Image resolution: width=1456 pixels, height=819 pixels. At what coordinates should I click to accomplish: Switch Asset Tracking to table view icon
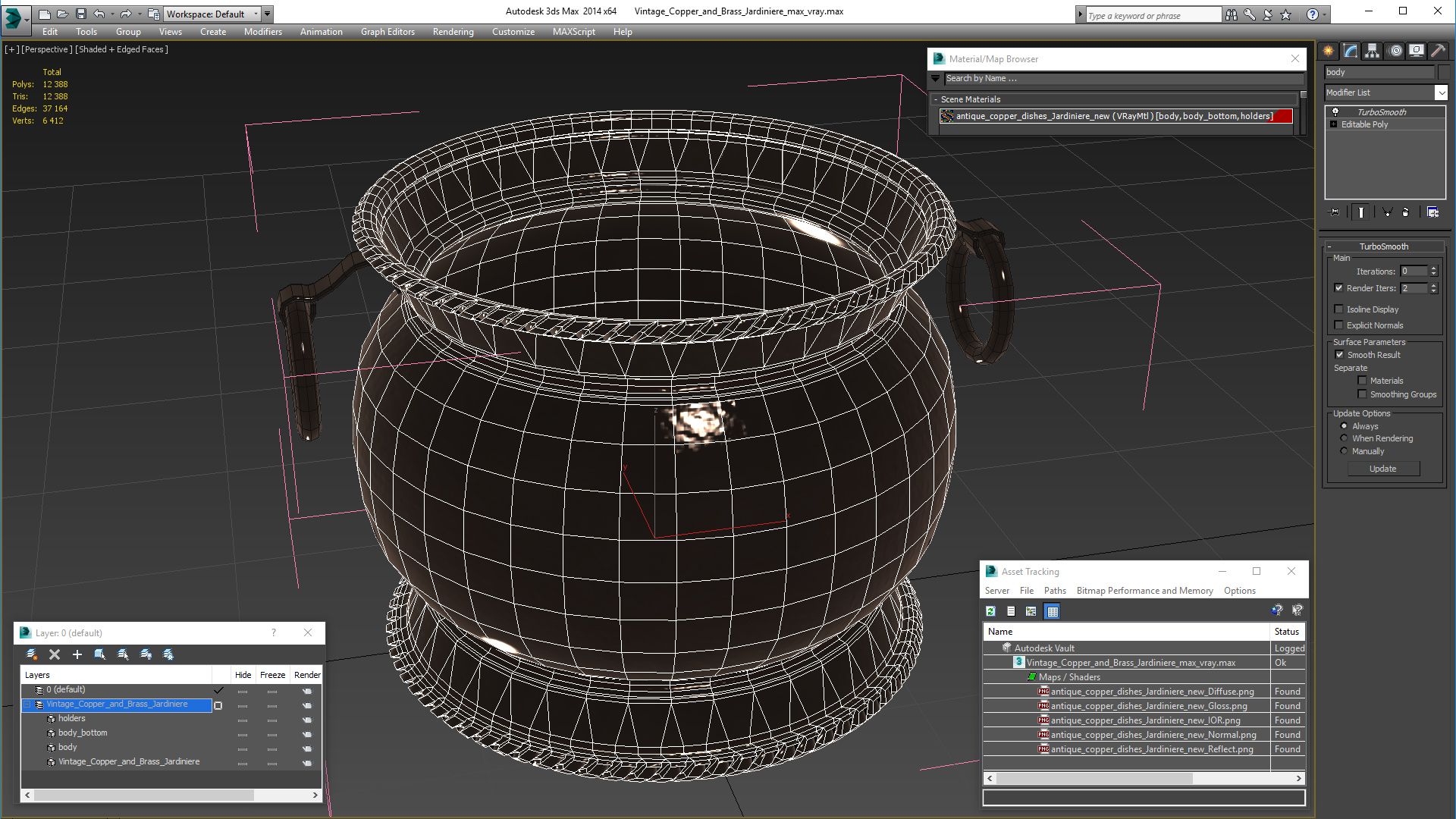click(1053, 611)
